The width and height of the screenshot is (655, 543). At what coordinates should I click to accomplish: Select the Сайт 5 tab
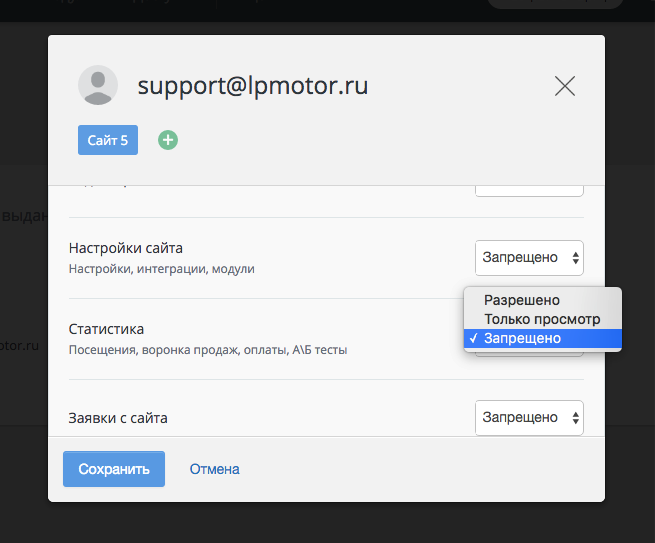(108, 140)
